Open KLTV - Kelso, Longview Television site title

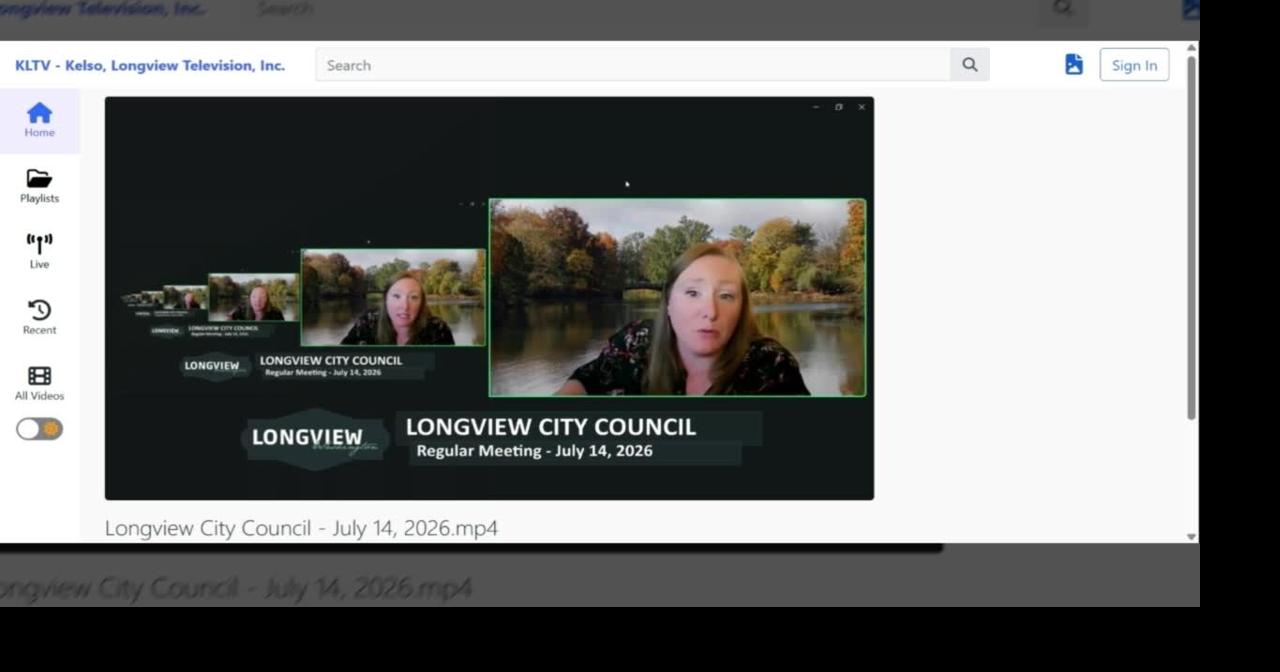tap(150, 65)
